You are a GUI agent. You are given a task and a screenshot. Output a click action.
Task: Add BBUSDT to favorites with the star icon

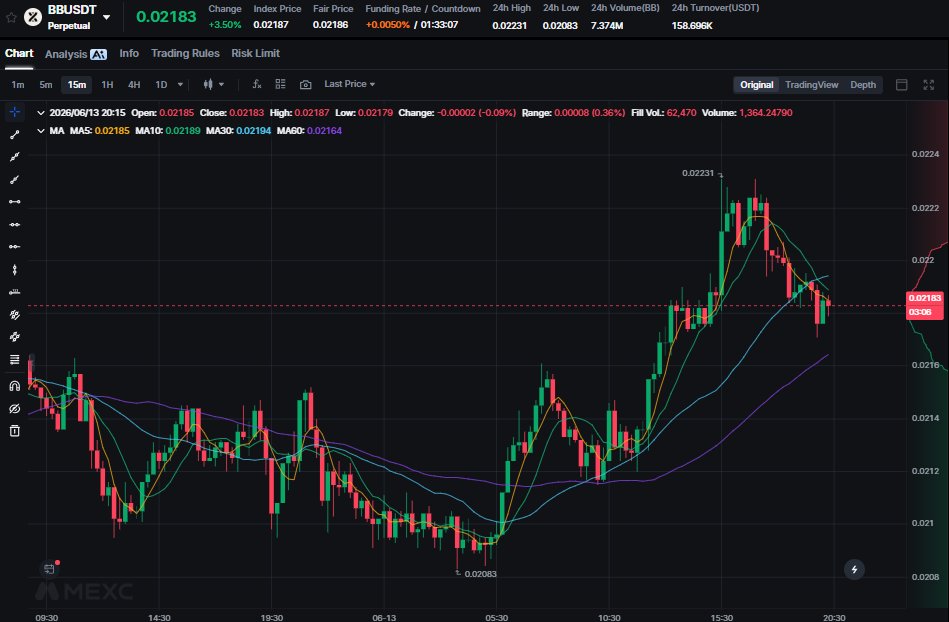pos(11,17)
